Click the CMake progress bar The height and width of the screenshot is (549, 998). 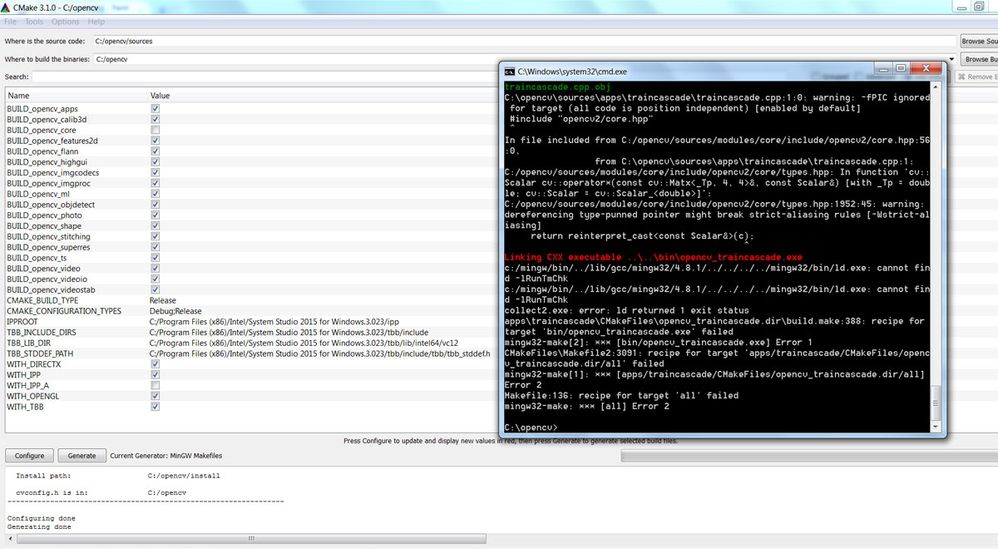(809, 456)
